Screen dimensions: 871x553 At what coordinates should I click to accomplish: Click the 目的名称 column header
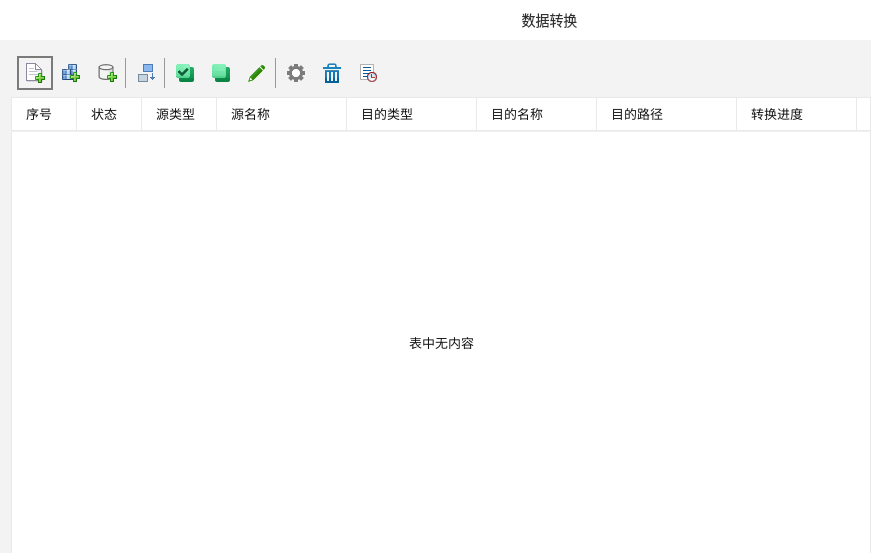(536, 114)
